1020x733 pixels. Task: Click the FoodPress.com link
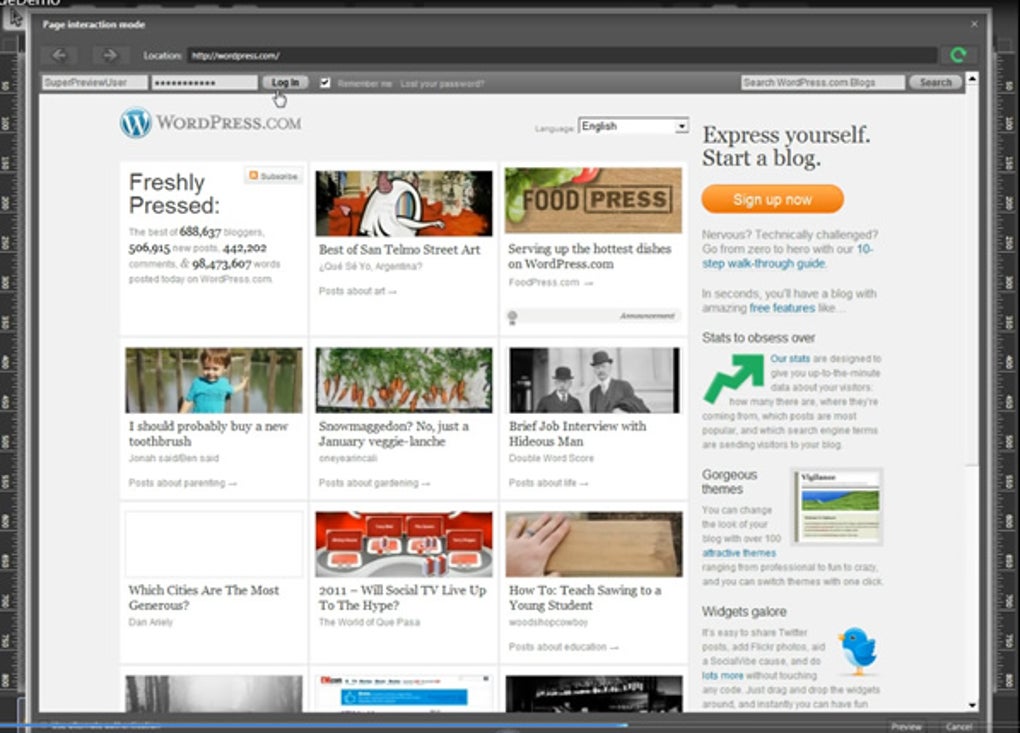551,283
